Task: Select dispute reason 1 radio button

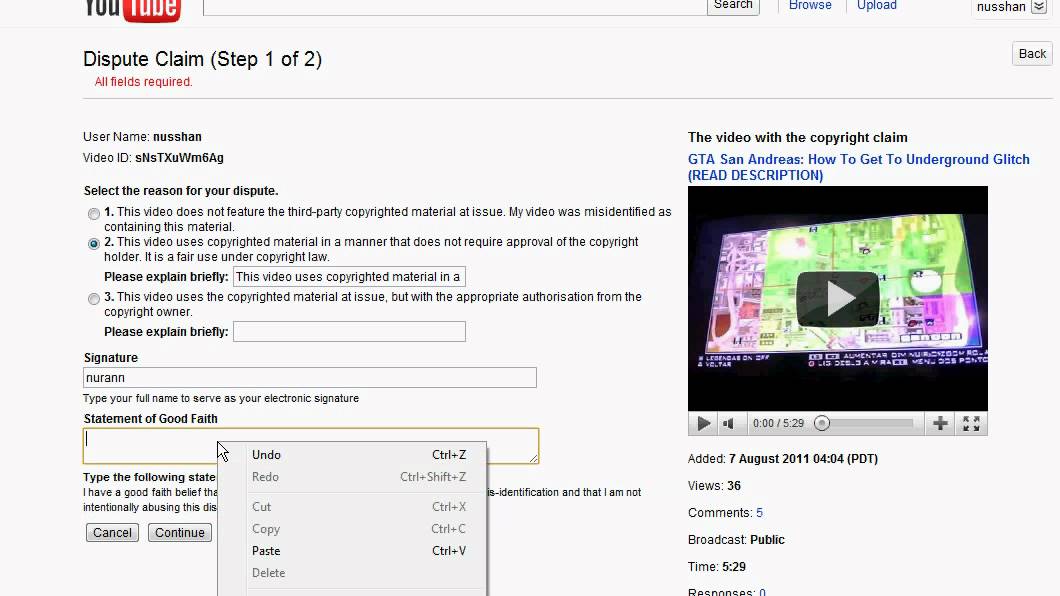Action: pyautogui.click(x=94, y=214)
